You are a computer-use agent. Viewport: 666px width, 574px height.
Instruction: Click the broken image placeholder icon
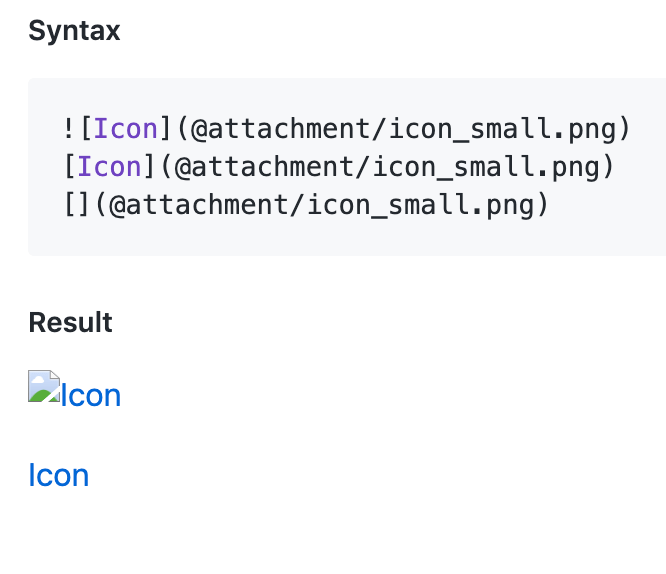[x=44, y=386]
